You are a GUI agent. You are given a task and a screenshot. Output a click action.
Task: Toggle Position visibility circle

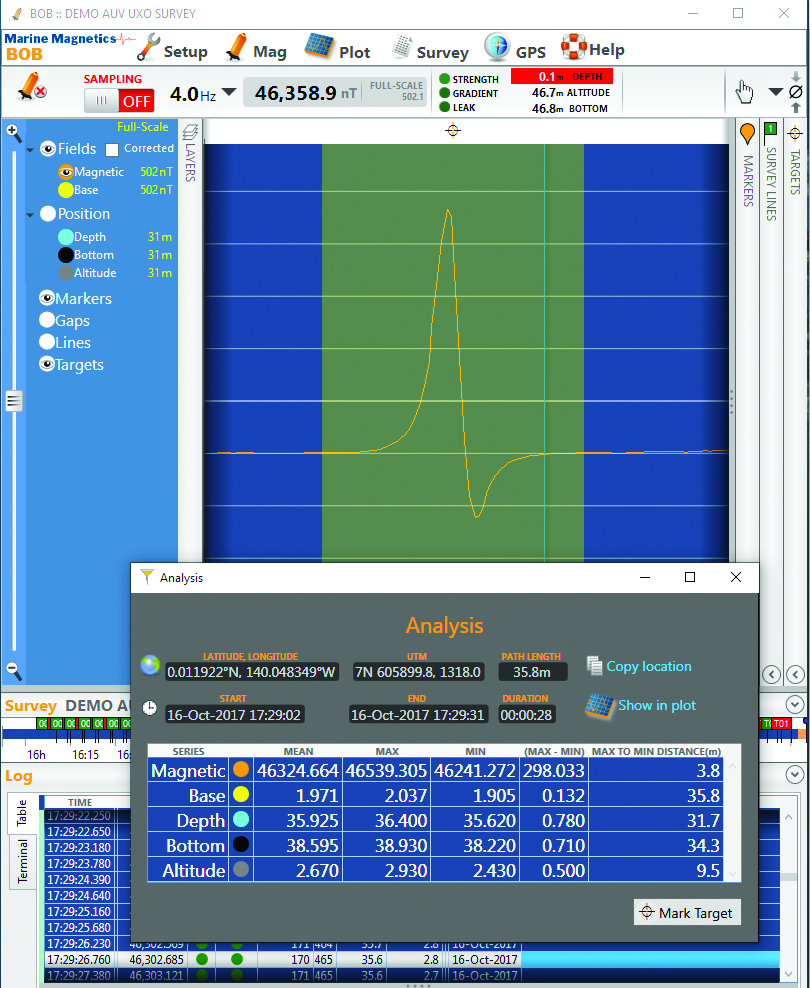(x=48, y=214)
